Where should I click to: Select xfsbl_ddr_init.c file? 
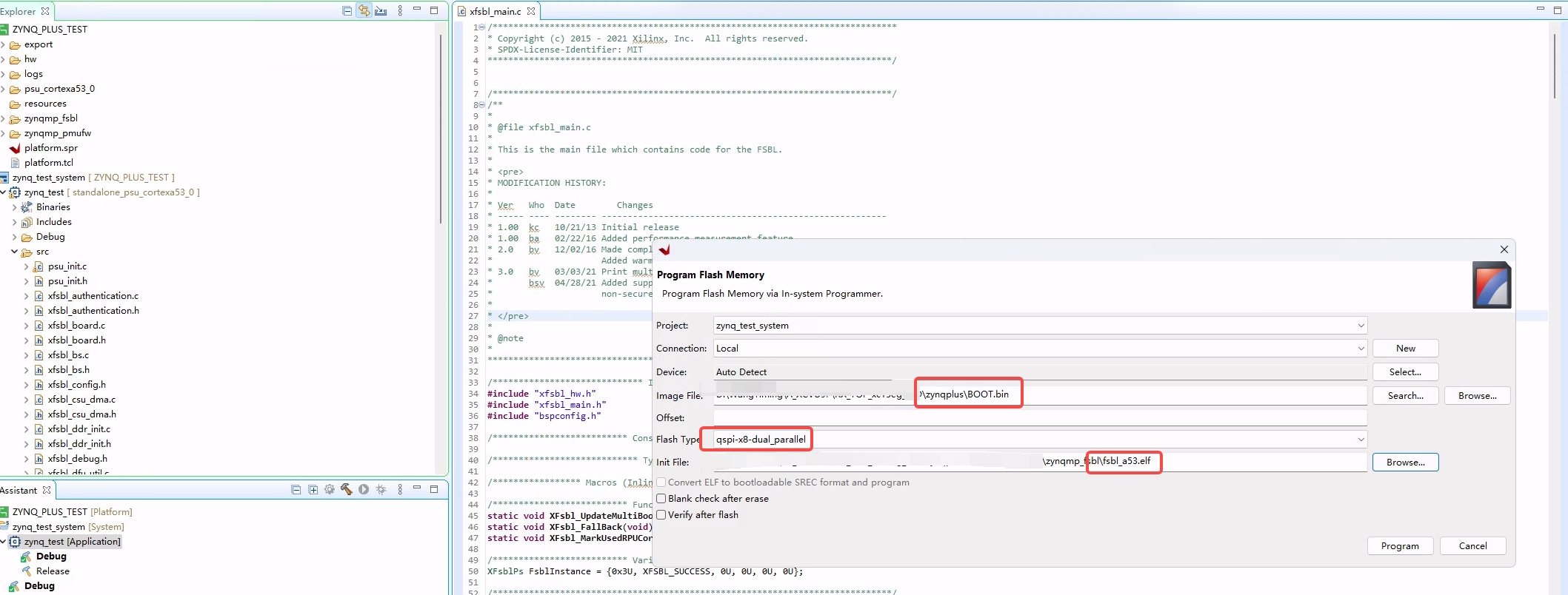(79, 429)
